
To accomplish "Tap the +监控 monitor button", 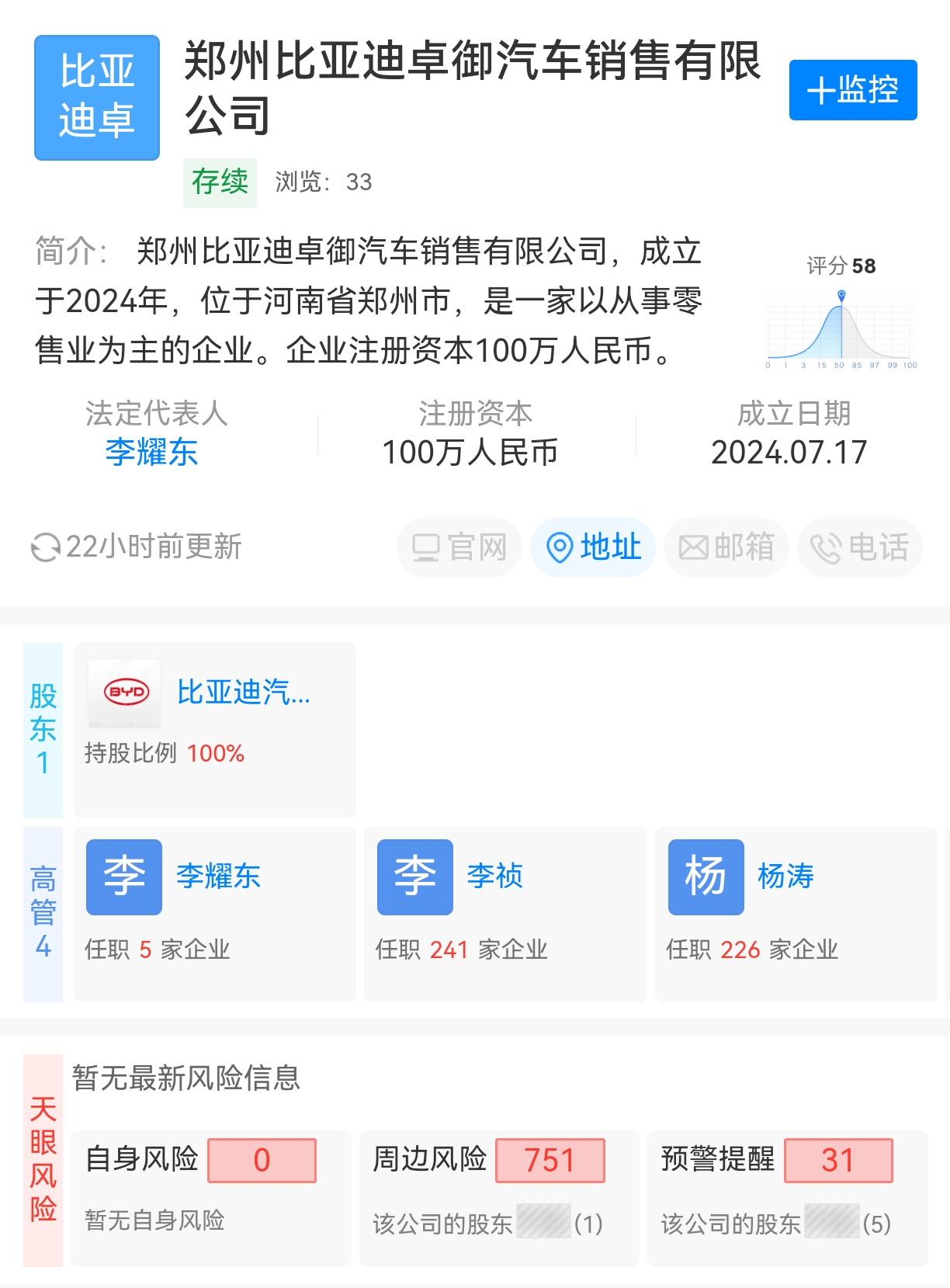I will click(x=853, y=90).
